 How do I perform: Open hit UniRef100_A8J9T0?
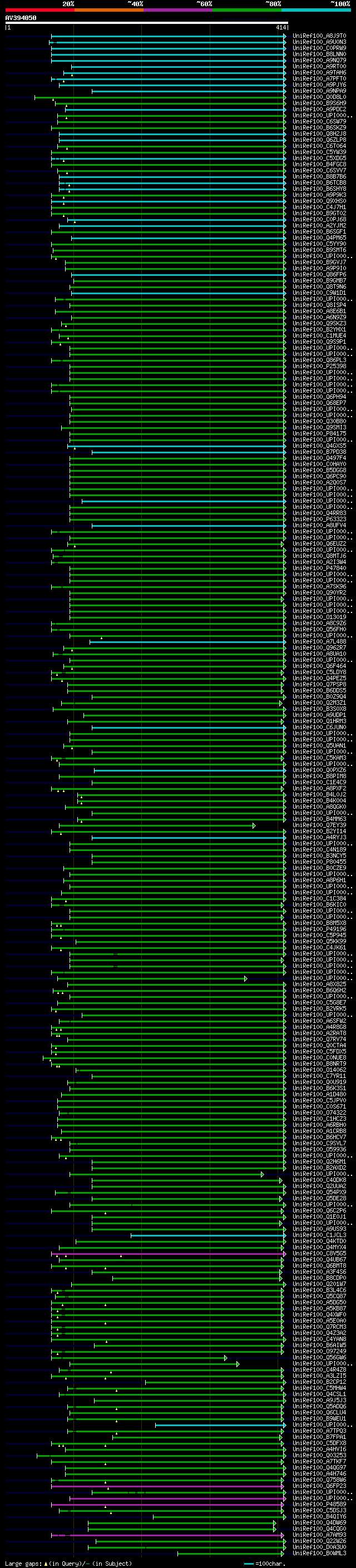click(x=319, y=36)
